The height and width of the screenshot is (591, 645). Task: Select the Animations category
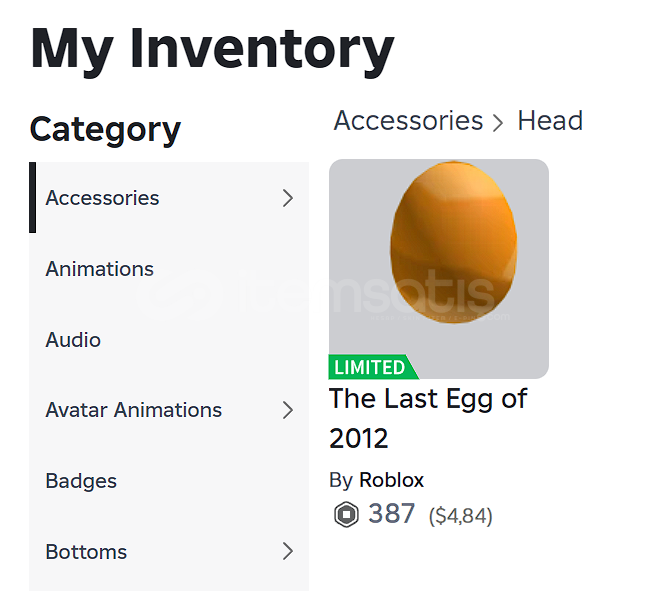coord(99,269)
